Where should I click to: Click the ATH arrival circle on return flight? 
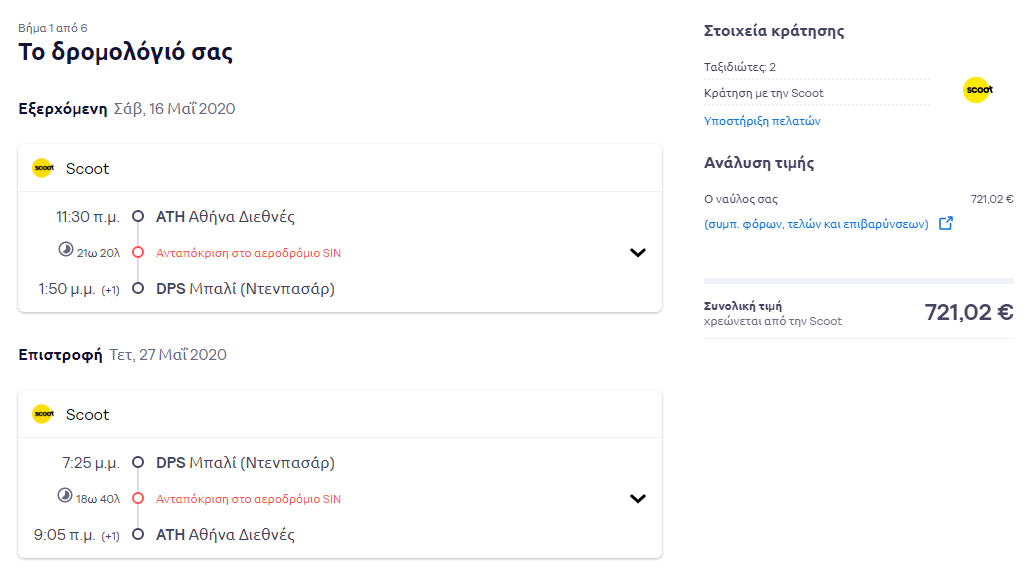pos(138,534)
